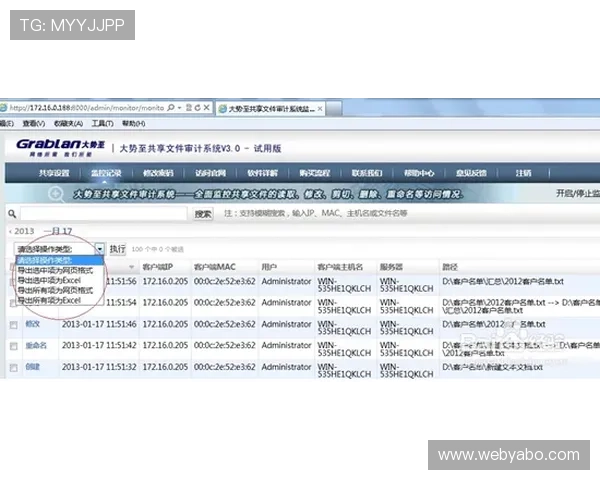Open the small blank new tab
The width and height of the screenshot is (600, 480).
tap(334, 109)
